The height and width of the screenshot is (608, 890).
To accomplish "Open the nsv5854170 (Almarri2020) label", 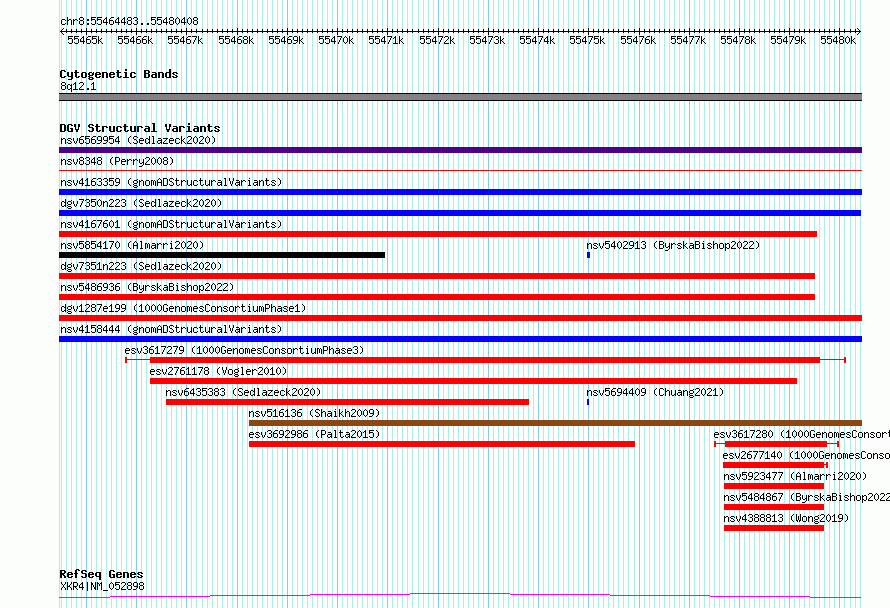I will [x=132, y=245].
